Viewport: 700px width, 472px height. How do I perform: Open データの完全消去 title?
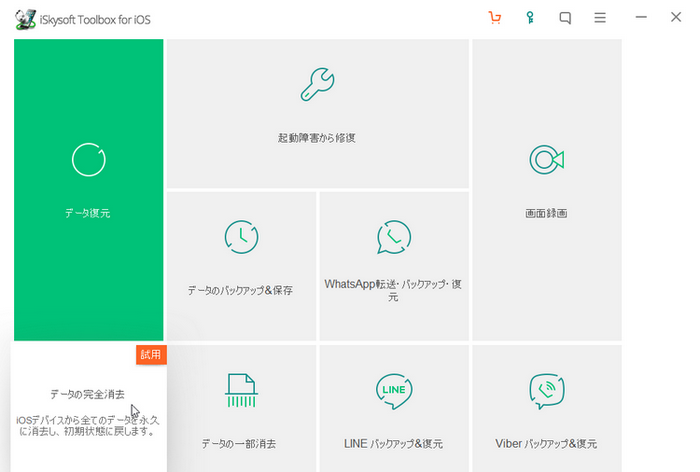click(88, 394)
